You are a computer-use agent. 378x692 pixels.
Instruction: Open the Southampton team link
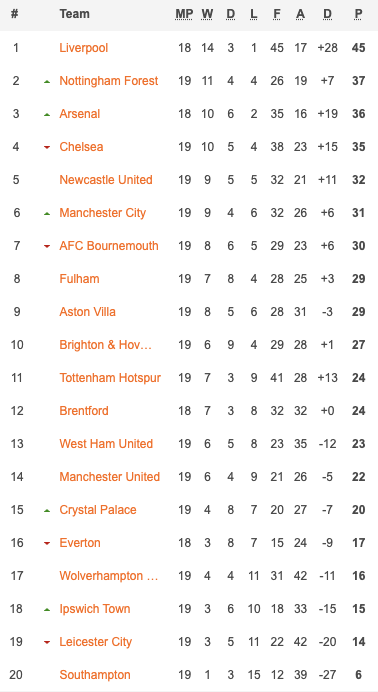[x=95, y=675]
